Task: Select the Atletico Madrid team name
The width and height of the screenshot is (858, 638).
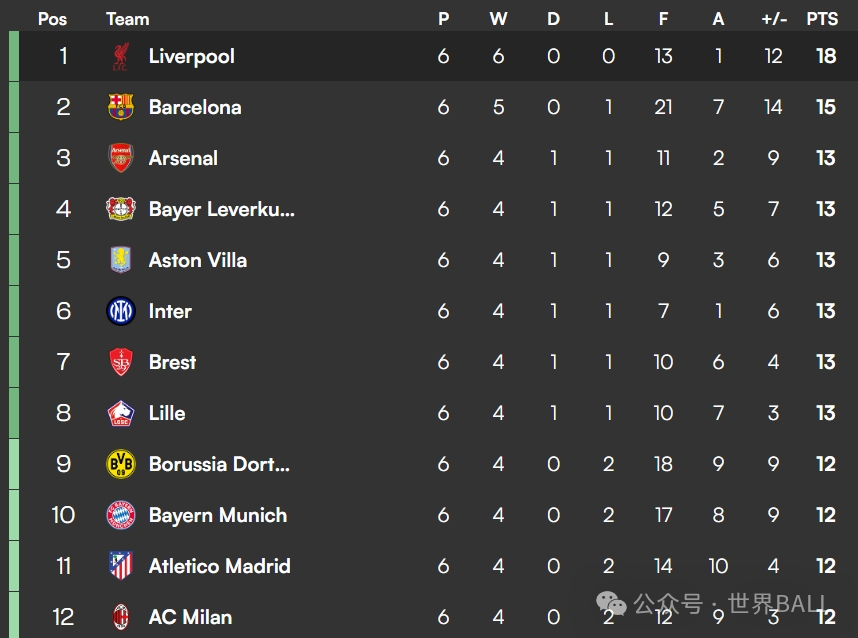Action: pos(219,566)
